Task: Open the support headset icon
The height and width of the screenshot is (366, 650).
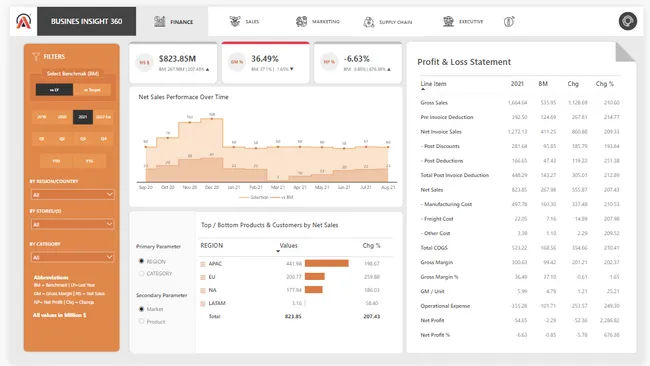Action: [628, 21]
